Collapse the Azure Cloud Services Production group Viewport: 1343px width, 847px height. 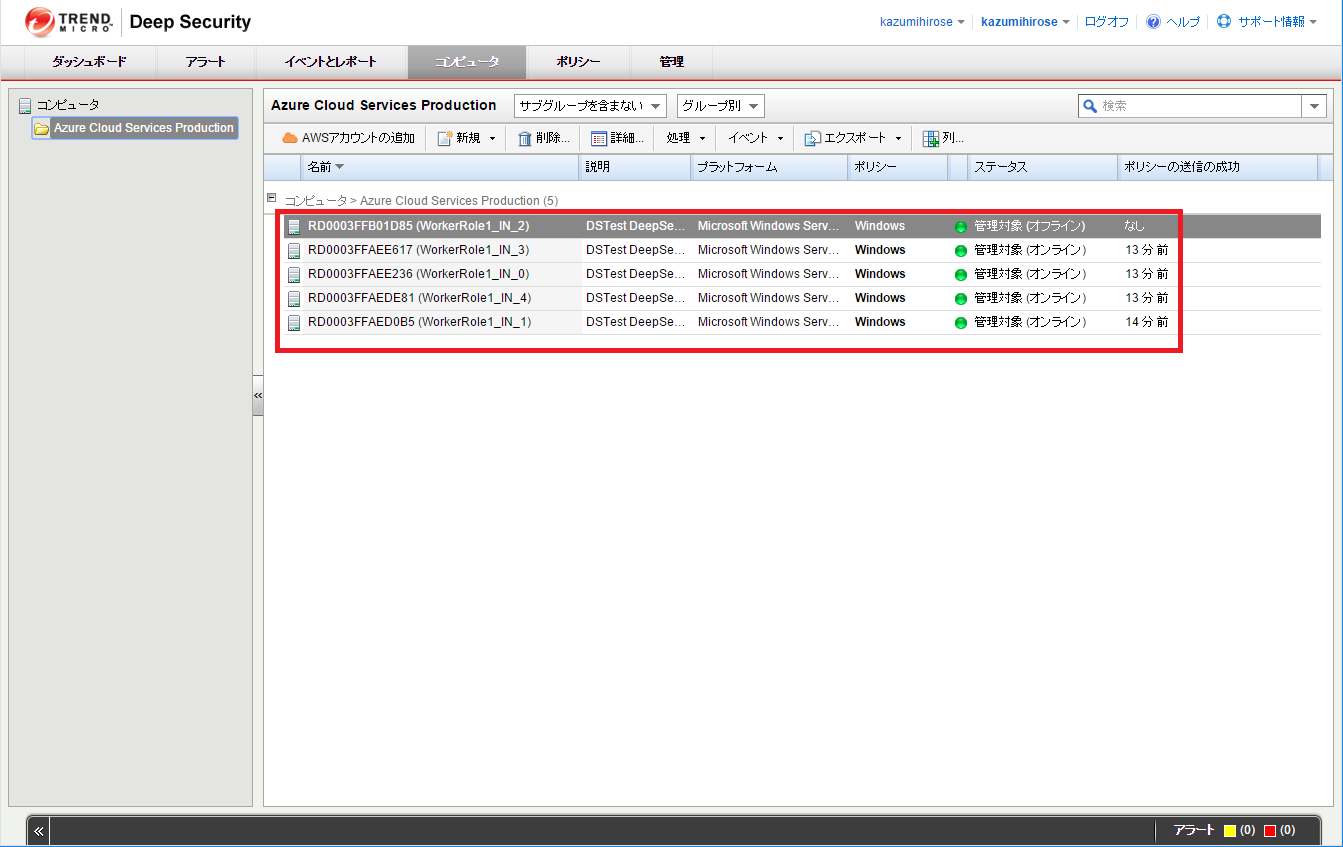pyautogui.click(x=272, y=198)
